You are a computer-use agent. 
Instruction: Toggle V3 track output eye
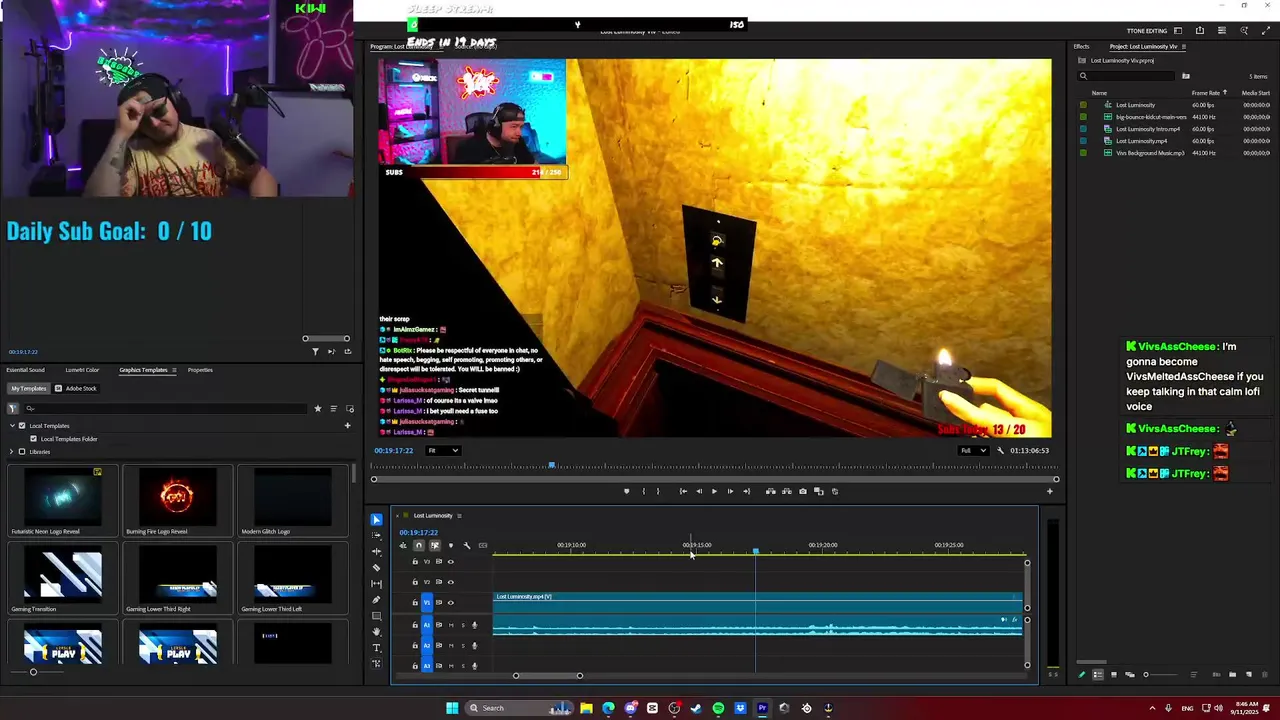pyautogui.click(x=450, y=561)
